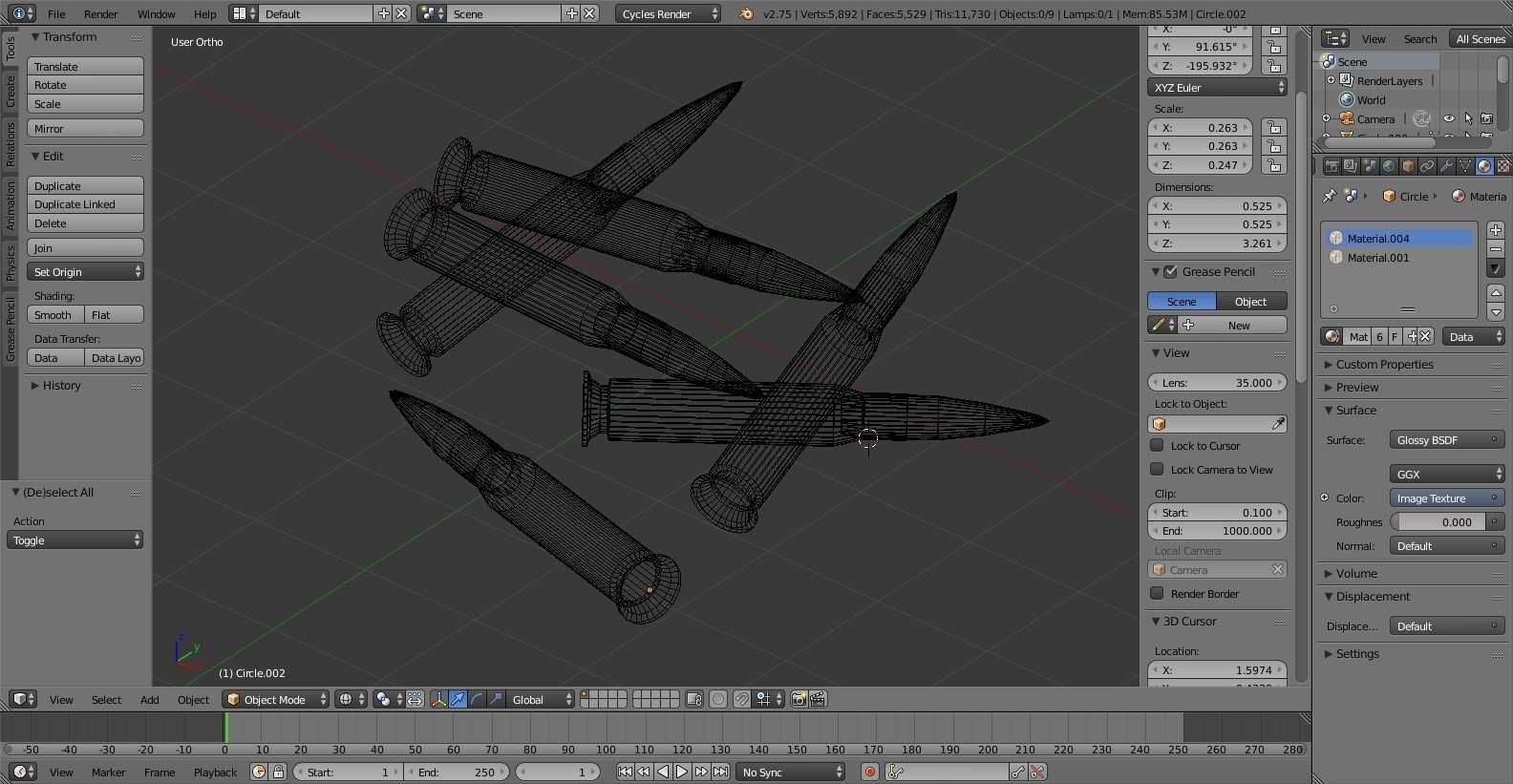Jump to first frame in timeline

click(625, 773)
